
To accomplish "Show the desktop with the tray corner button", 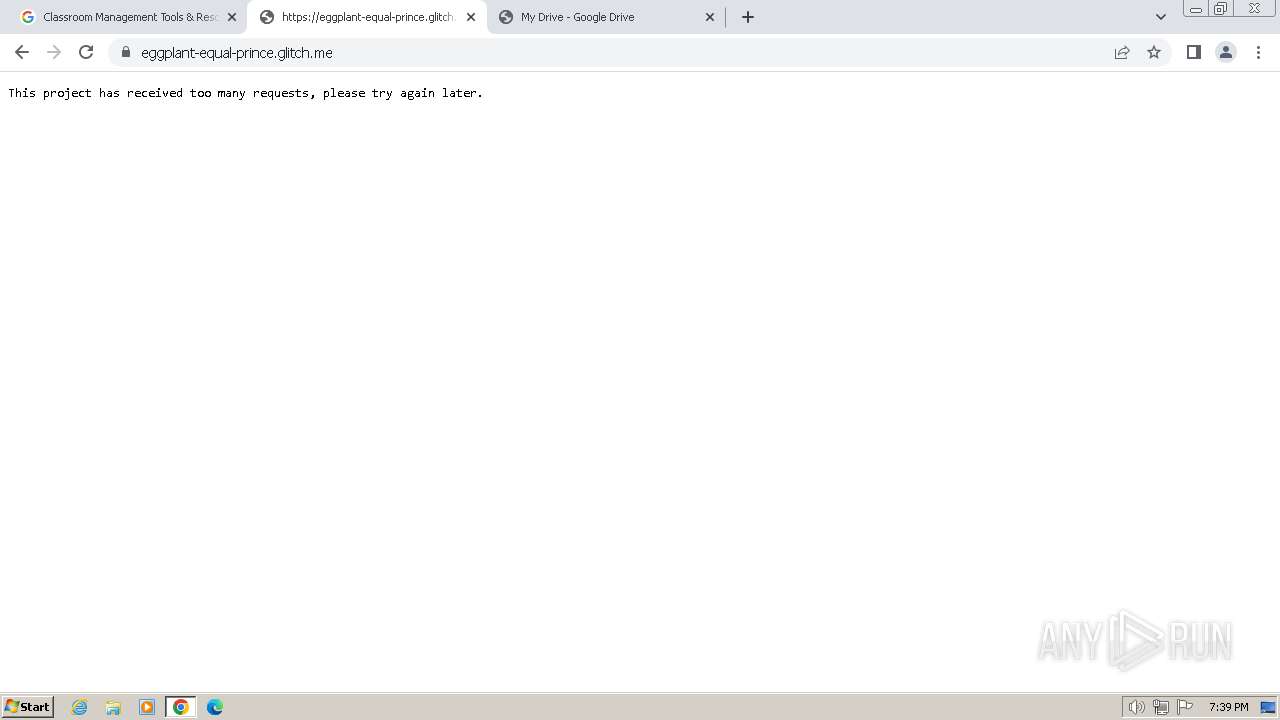I will click(x=1268, y=707).
